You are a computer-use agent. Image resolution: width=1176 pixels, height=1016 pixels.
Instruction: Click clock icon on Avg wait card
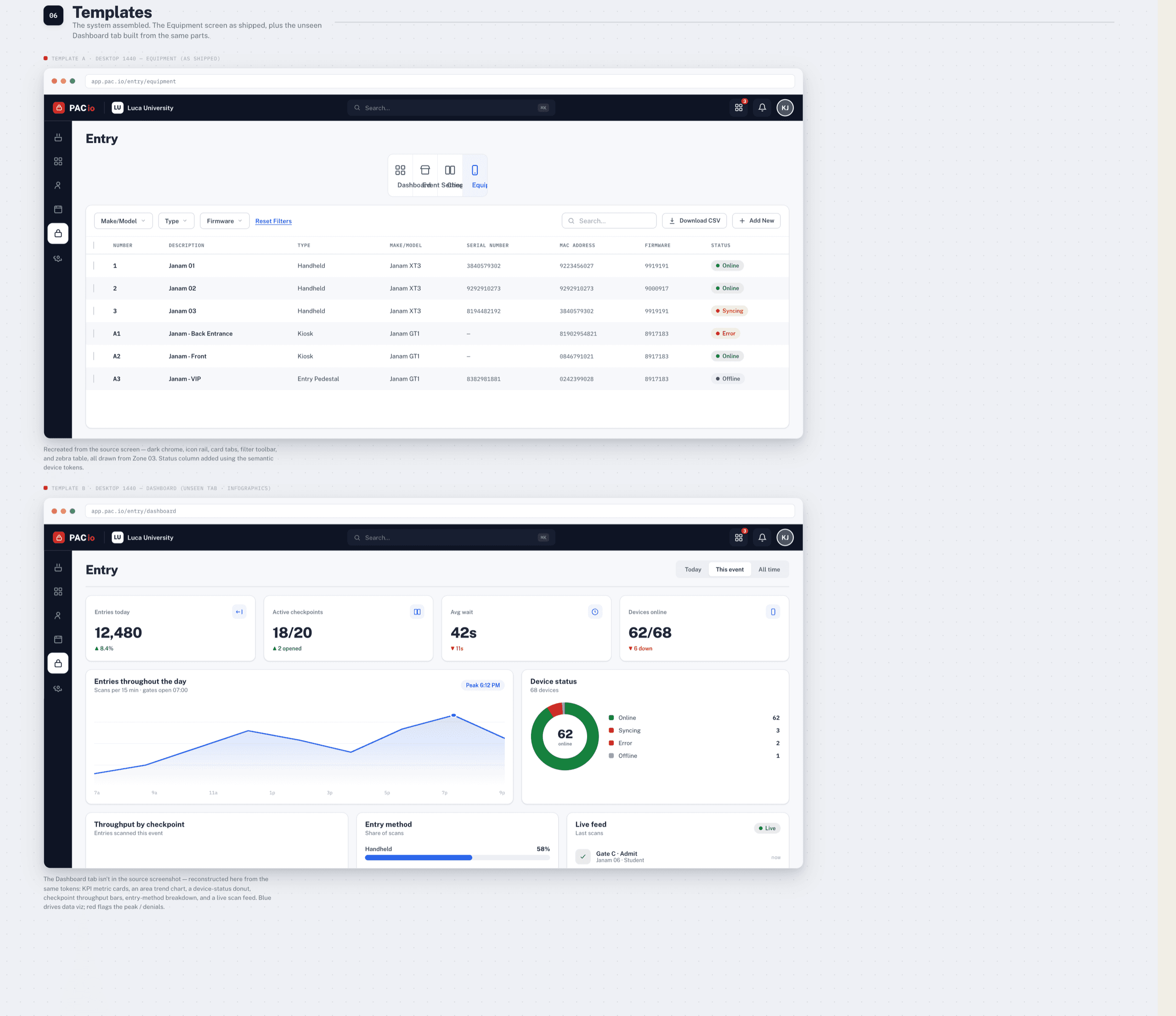[595, 612]
